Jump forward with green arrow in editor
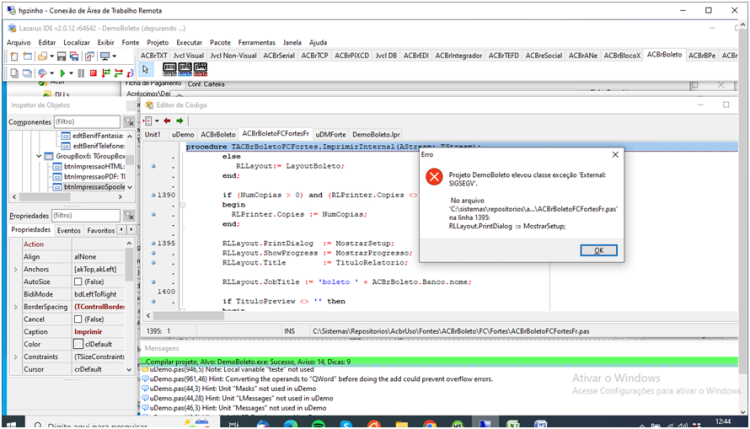Screen dimensions: 750x429 [179, 121]
